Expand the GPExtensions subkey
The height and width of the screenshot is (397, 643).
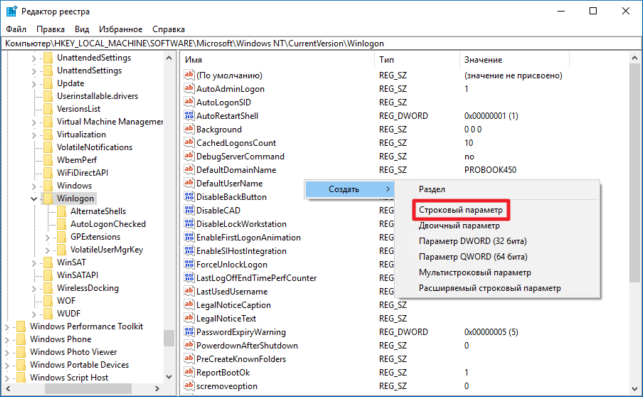[47, 237]
